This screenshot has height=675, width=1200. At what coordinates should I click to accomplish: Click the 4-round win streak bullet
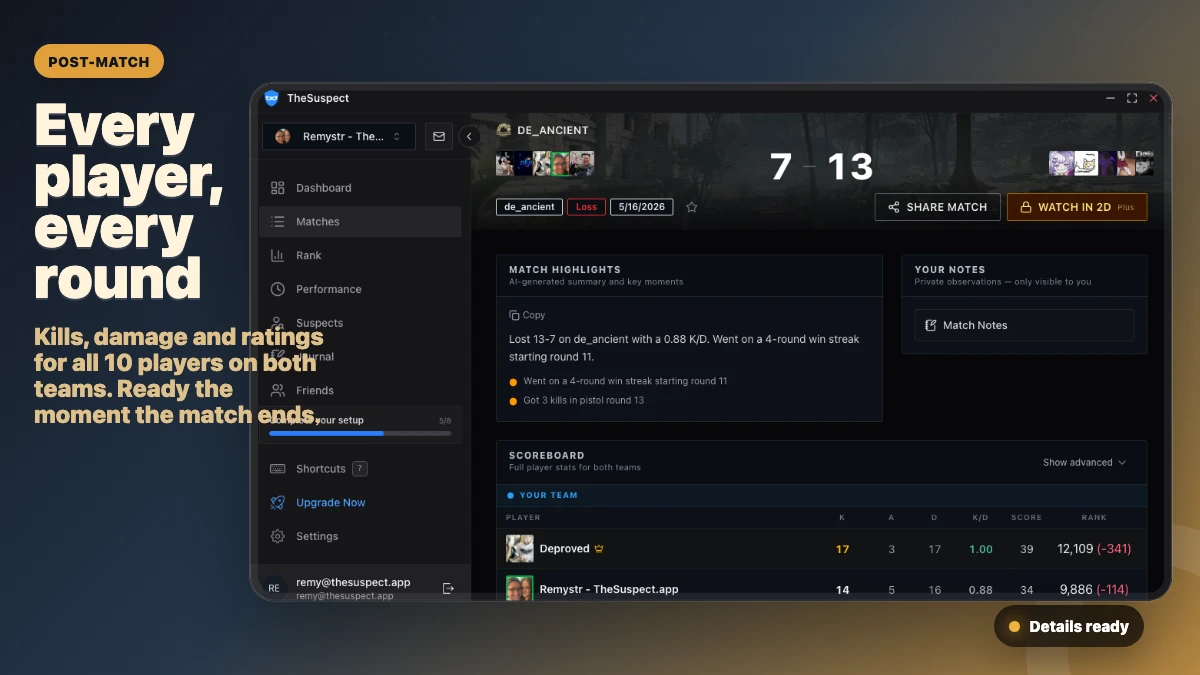tap(618, 382)
